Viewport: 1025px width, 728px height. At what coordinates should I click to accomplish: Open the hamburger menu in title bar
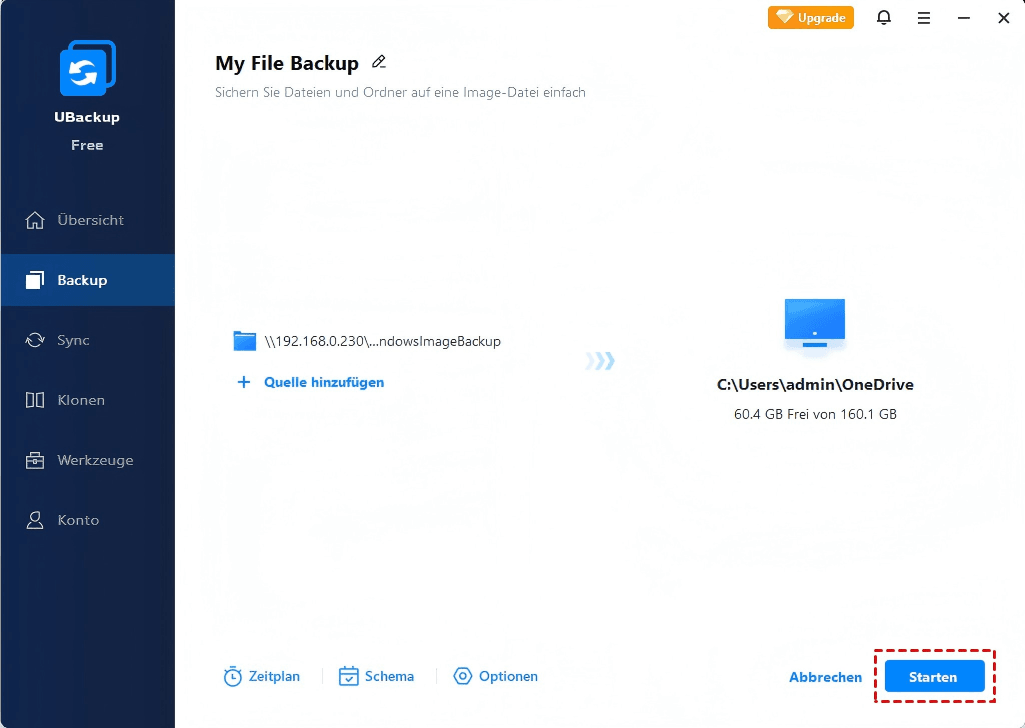(924, 18)
